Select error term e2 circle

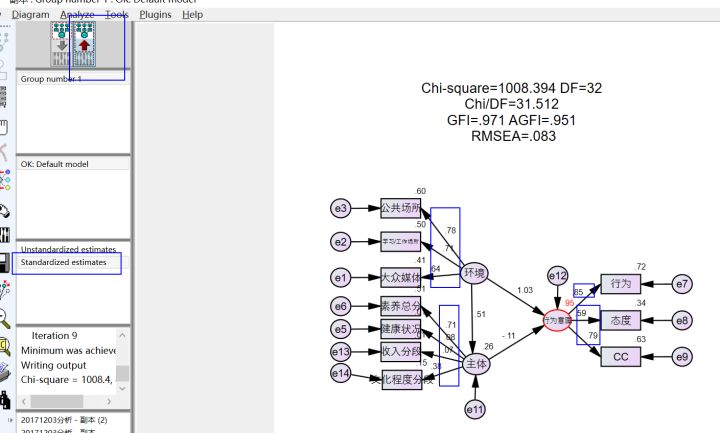341,242
